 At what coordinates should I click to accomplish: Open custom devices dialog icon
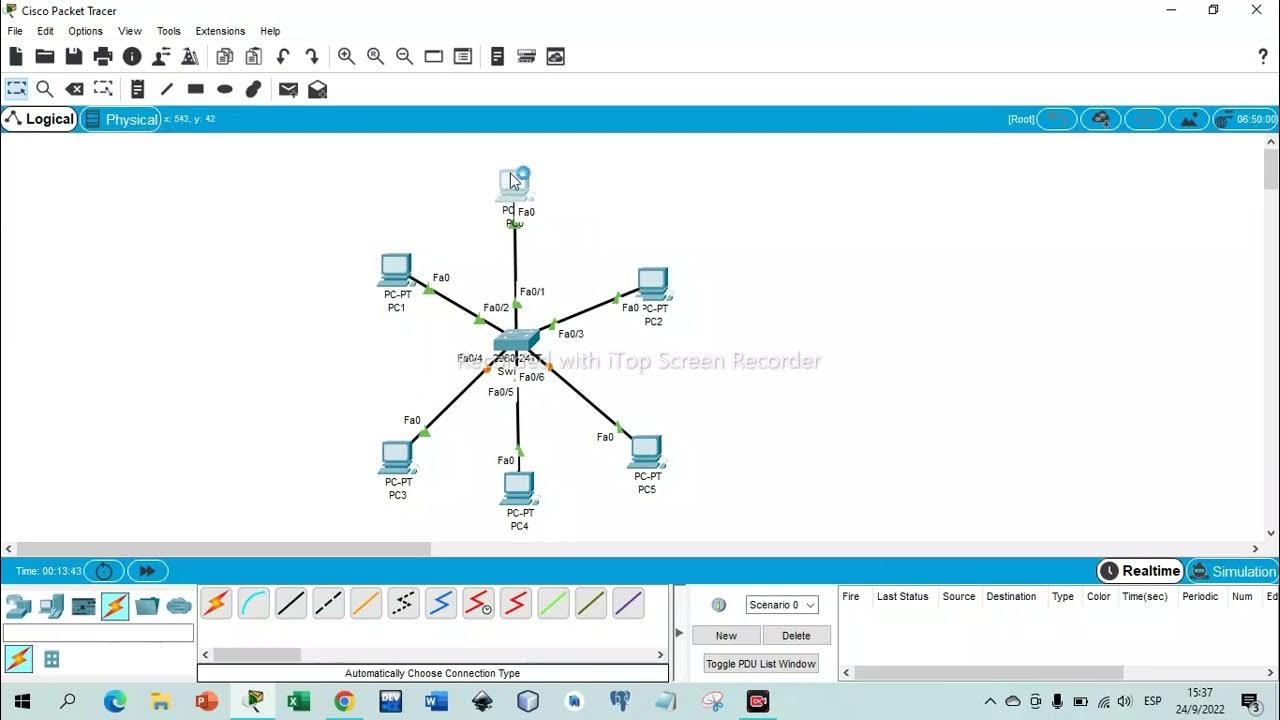(463, 57)
